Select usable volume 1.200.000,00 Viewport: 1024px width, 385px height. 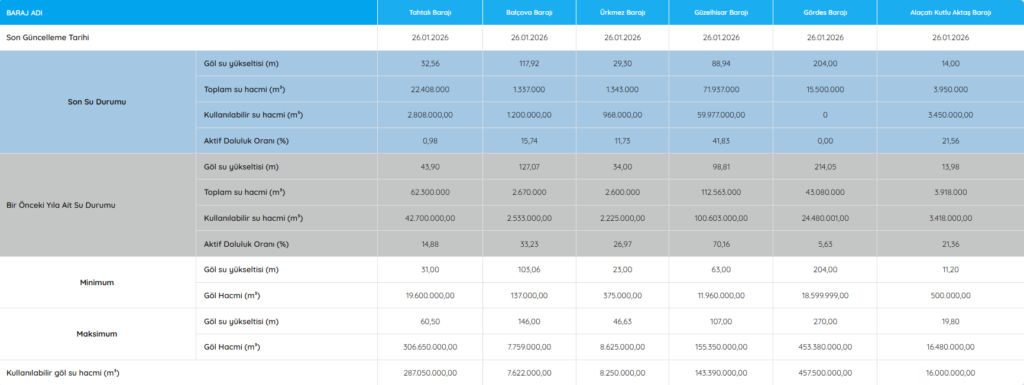tap(529, 116)
